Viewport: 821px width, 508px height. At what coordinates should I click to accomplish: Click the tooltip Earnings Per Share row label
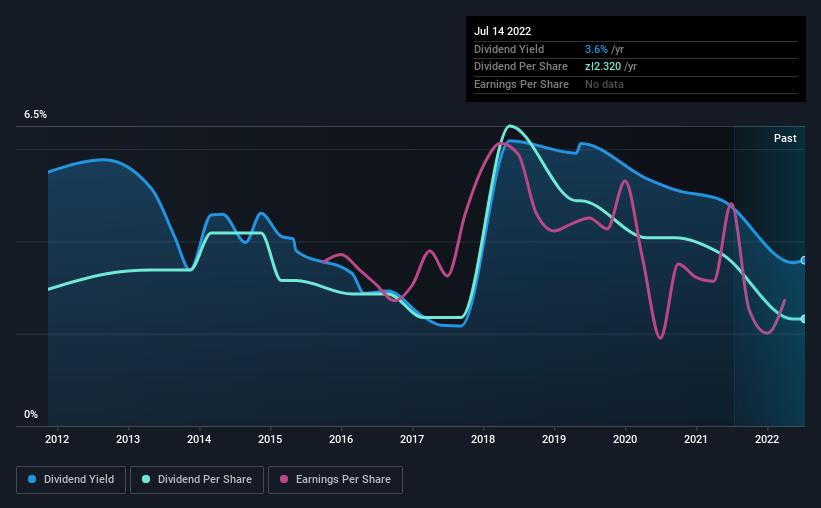(x=522, y=84)
